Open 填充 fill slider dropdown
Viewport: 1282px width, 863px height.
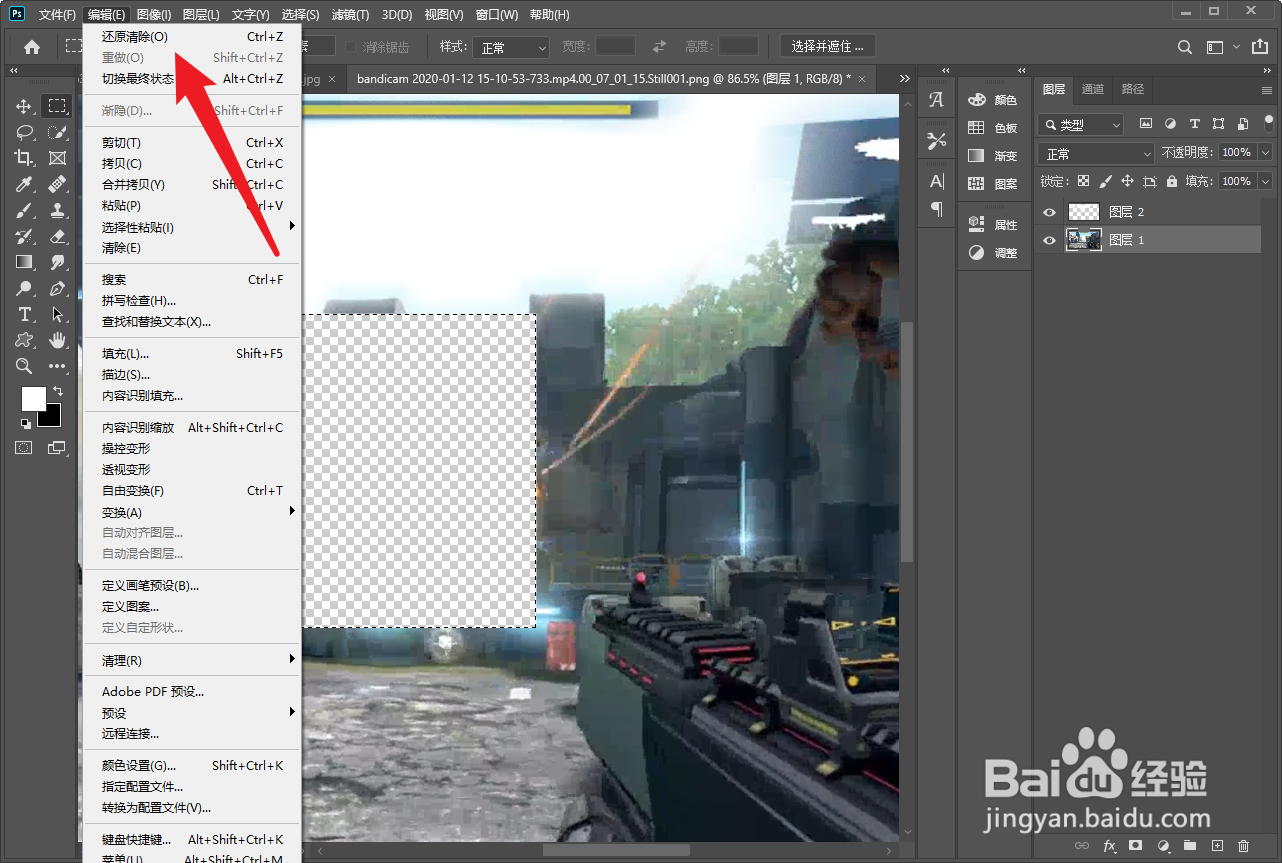click(x=1265, y=181)
